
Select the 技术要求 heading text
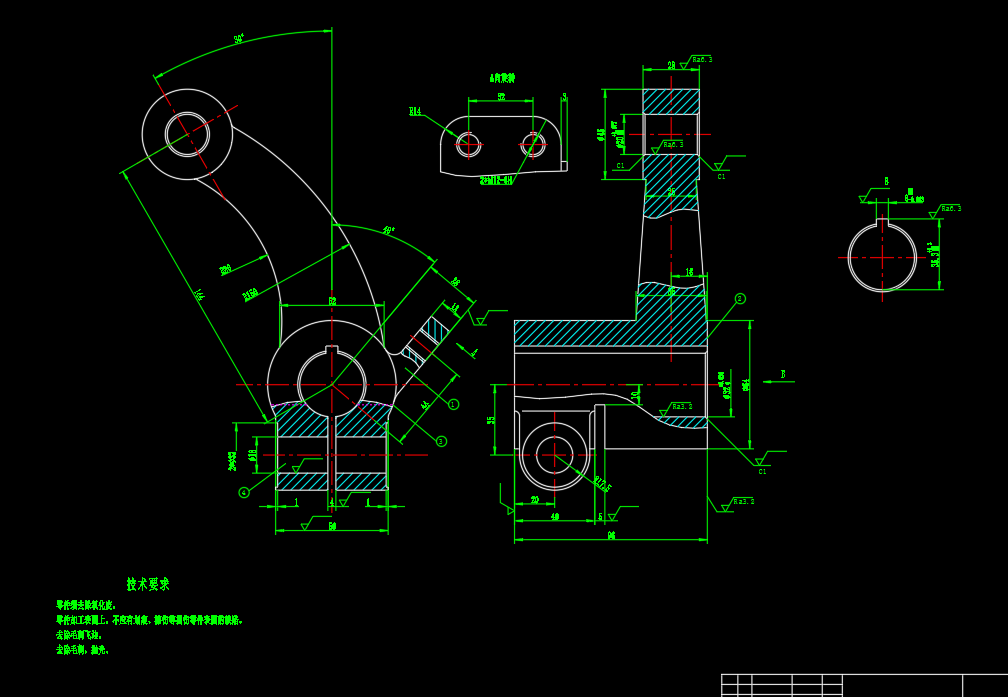click(x=148, y=584)
